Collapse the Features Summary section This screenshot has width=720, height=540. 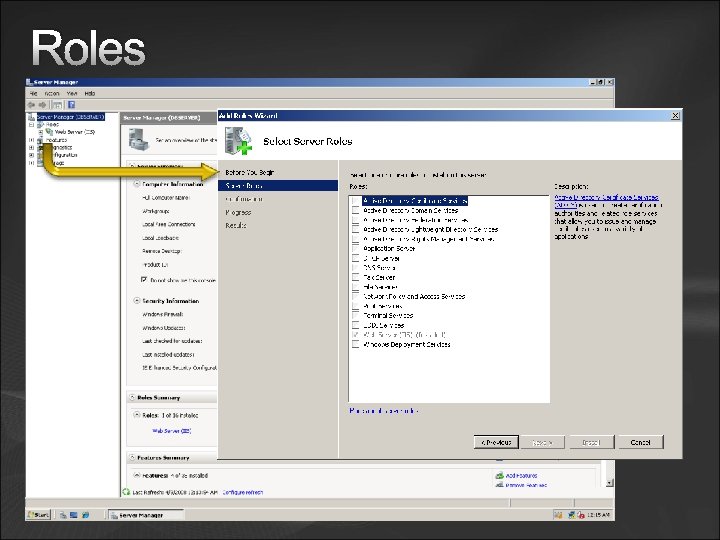[x=132, y=457]
